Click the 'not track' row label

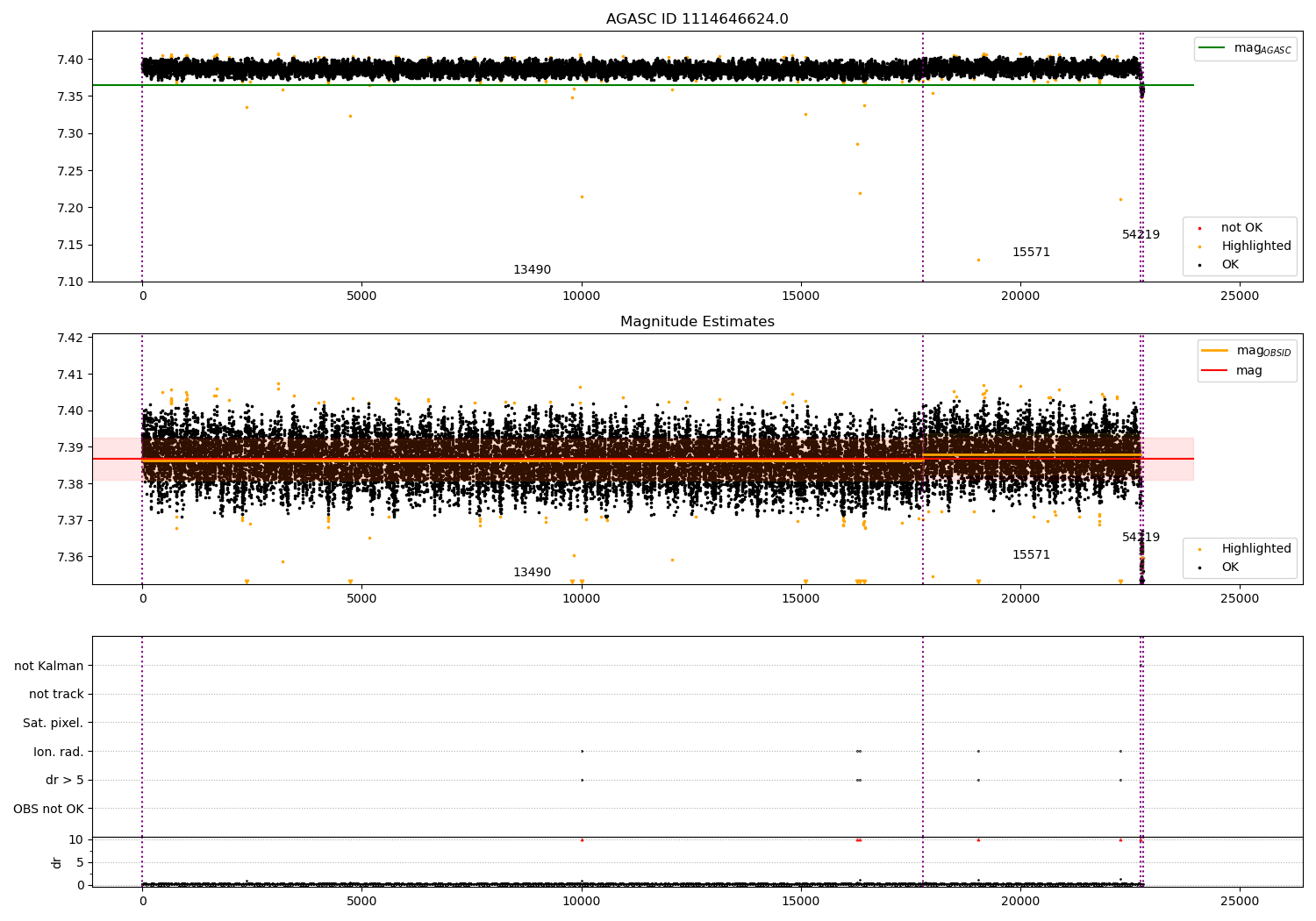(56, 694)
